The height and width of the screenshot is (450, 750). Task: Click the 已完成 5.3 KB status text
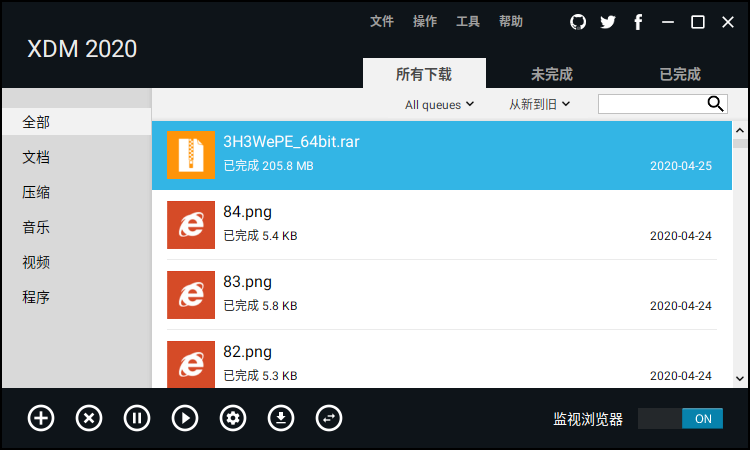tap(260, 375)
